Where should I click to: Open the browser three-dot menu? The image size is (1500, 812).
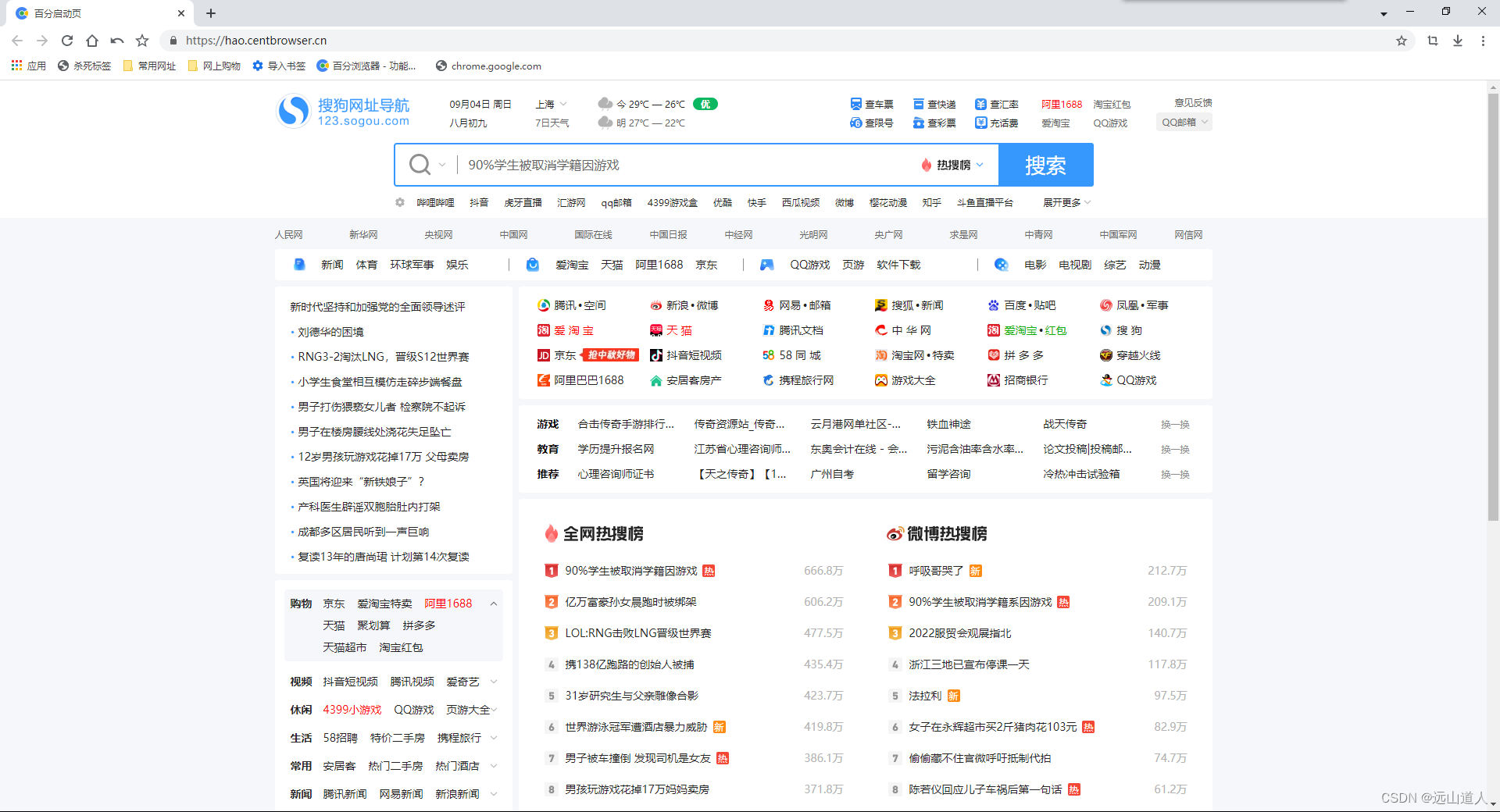pyautogui.click(x=1483, y=41)
